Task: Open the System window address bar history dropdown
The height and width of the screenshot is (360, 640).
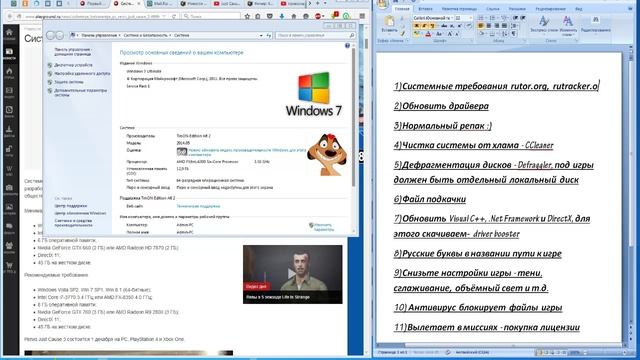Action: (261, 36)
